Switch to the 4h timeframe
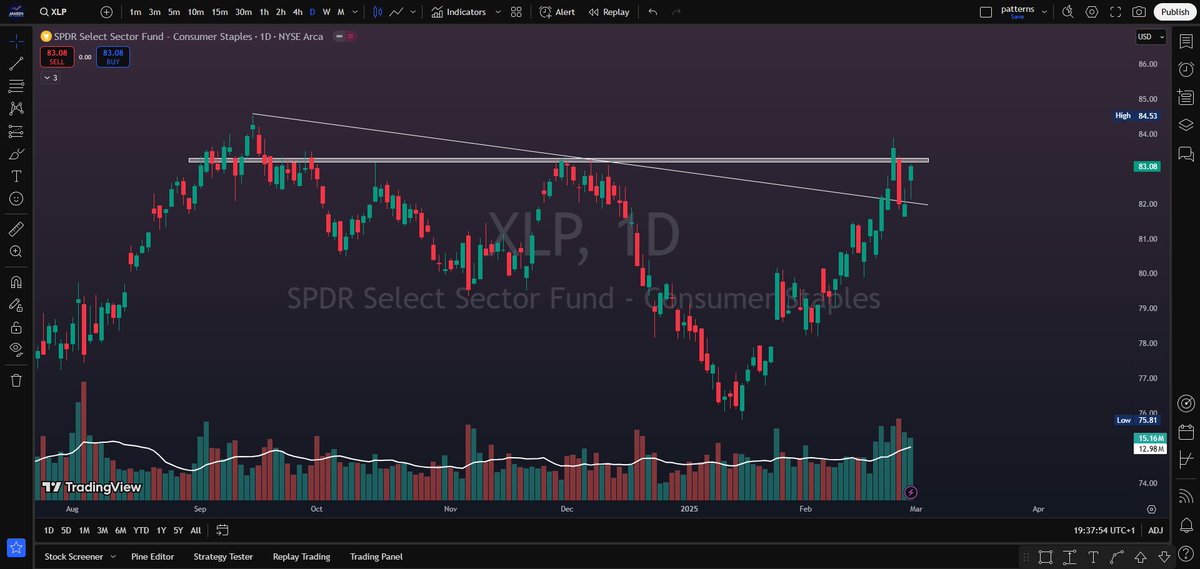This screenshot has height=569, width=1200. (x=297, y=12)
